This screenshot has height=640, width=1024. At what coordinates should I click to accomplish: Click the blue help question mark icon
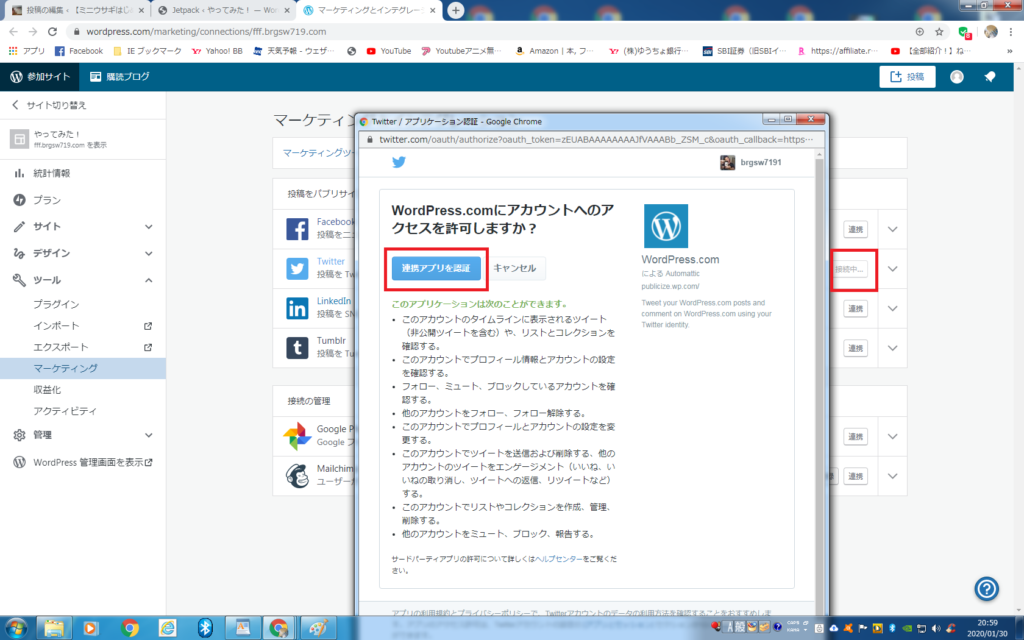[x=986, y=589]
